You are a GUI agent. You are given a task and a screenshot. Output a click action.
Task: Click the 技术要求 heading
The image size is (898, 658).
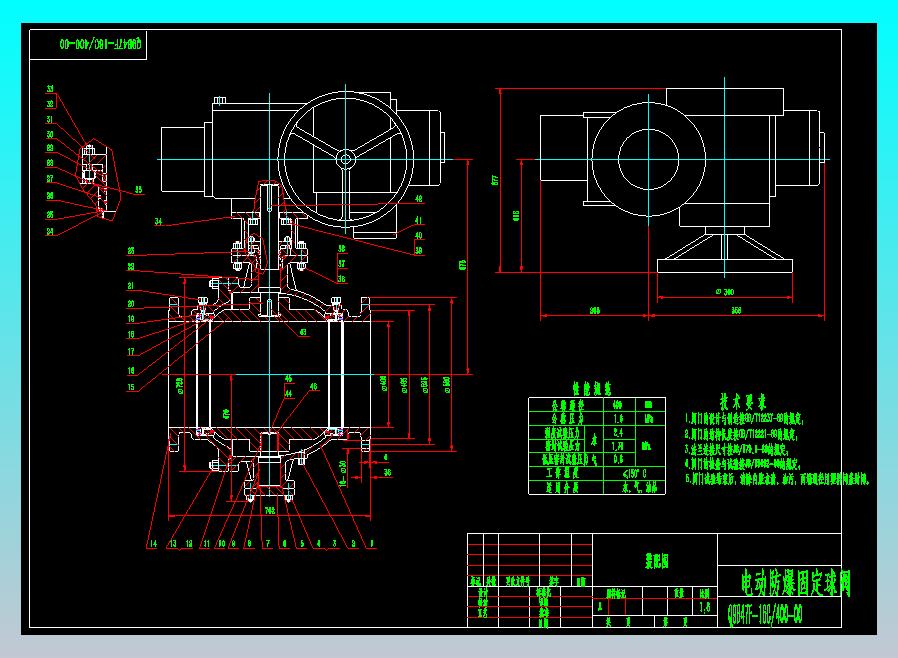(742, 401)
